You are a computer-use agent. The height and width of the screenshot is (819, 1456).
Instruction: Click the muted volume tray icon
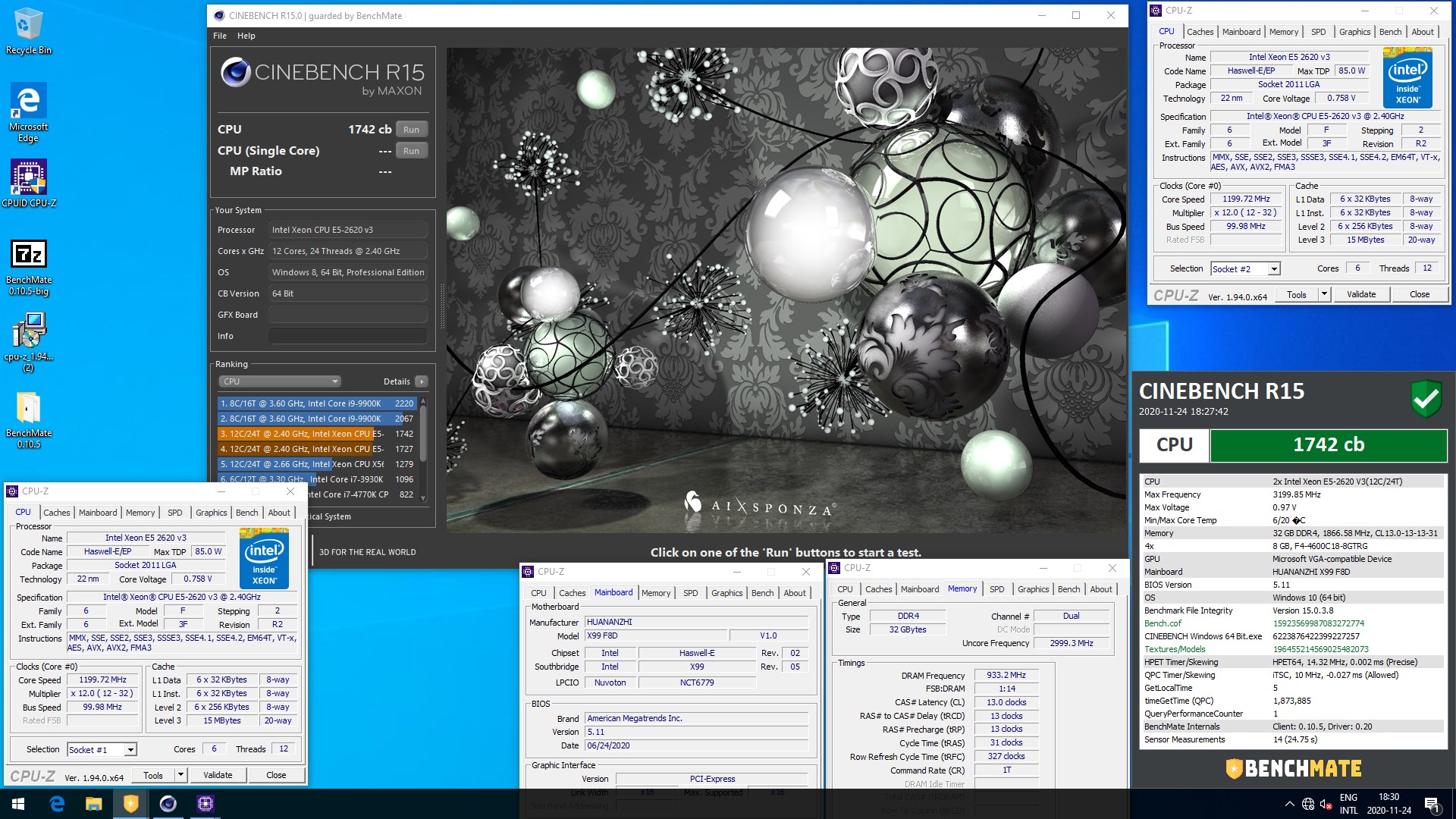click(x=1326, y=804)
